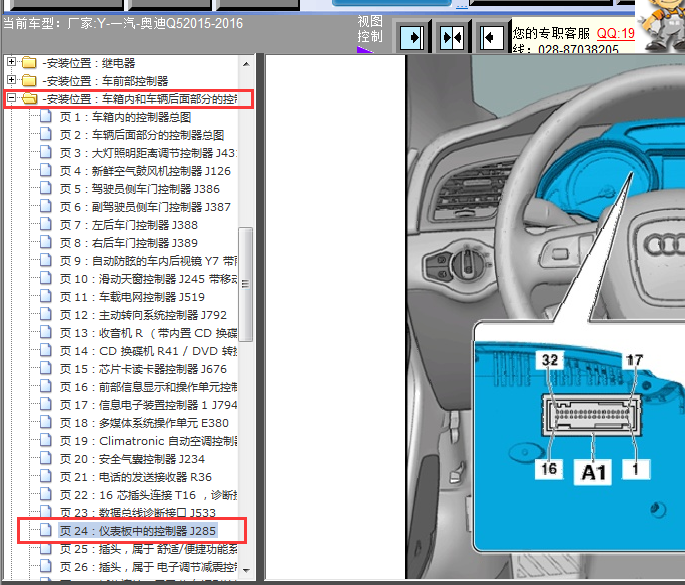Open 页 25 插头，属于舒适/便捷功能
Screen dimensions: 685x585
tap(148, 549)
